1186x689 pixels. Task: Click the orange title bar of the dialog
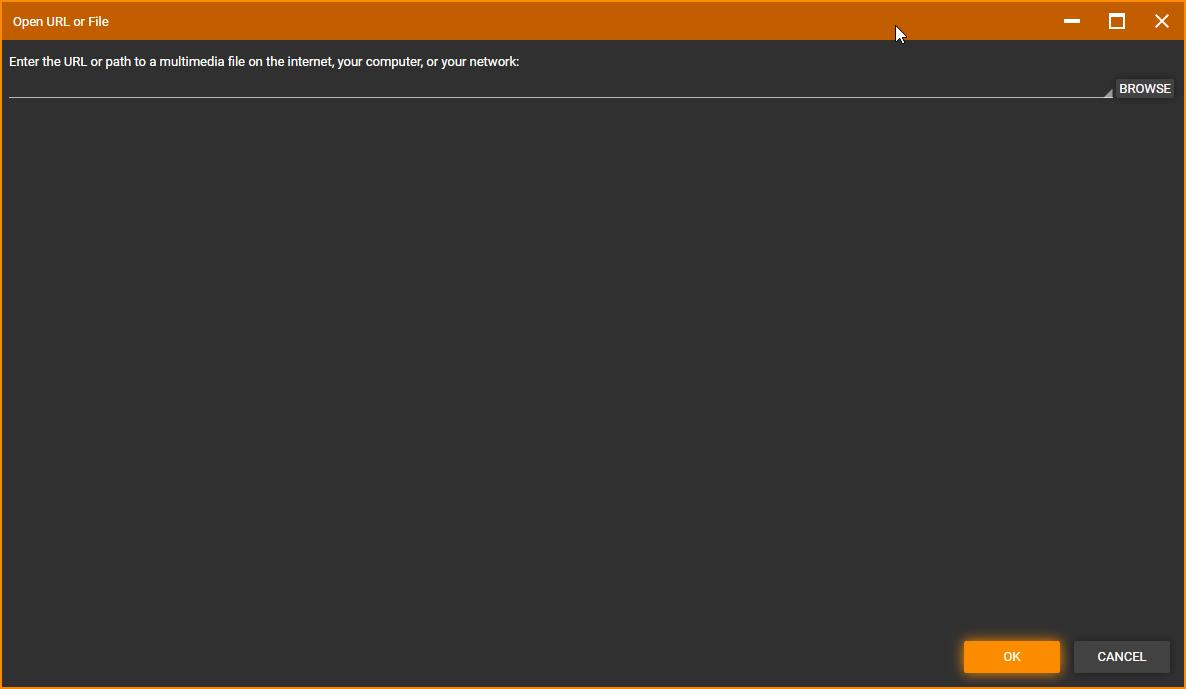point(600,21)
